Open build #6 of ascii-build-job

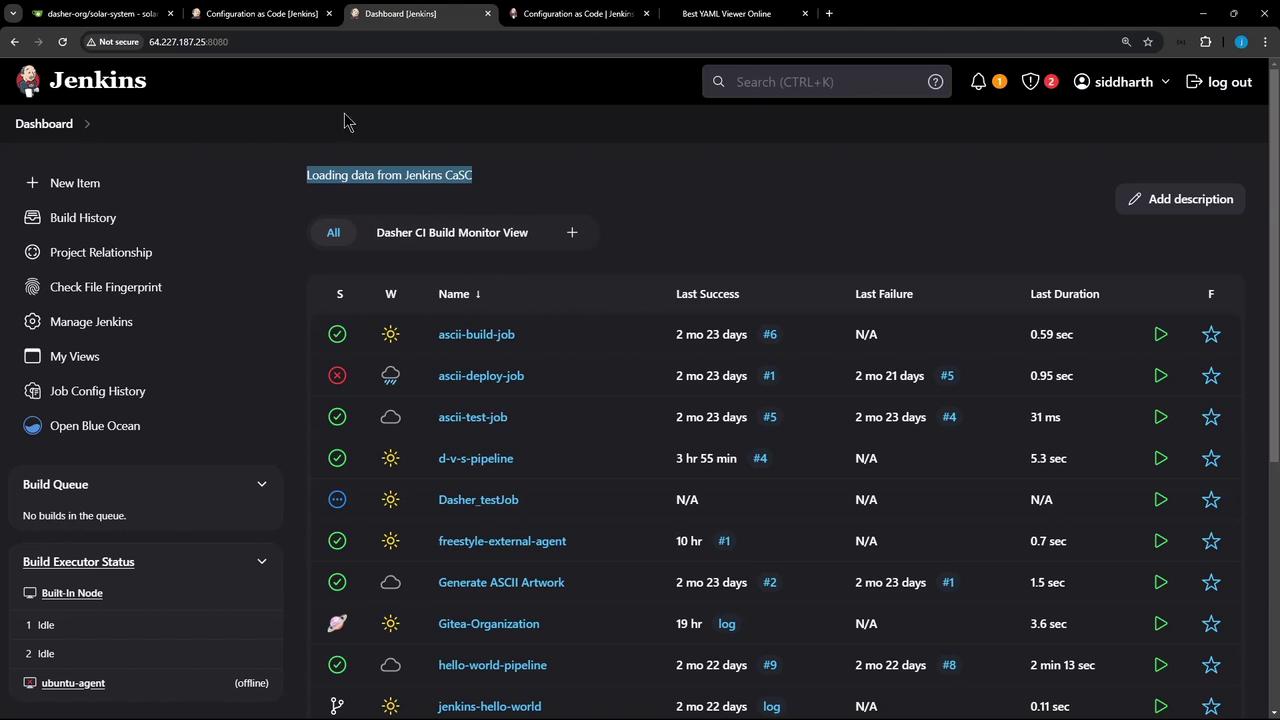[770, 334]
